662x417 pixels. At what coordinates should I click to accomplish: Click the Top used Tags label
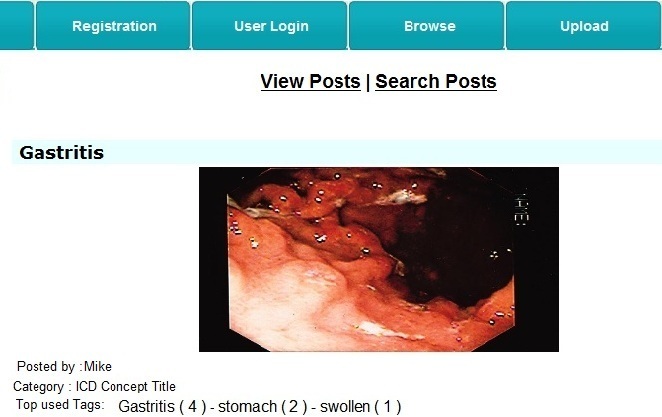(x=60, y=404)
